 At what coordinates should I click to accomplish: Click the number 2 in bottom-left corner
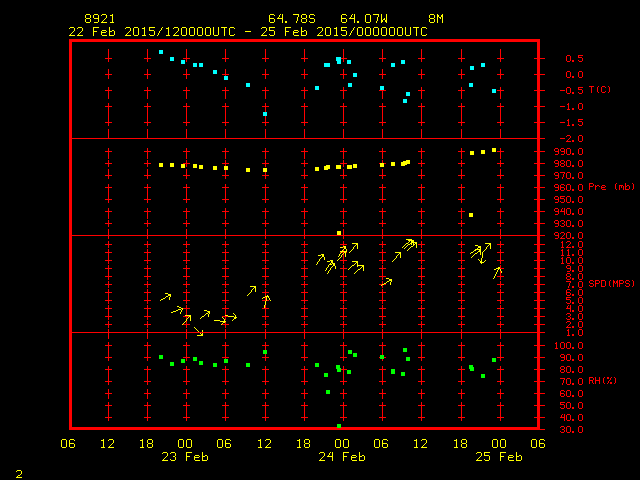19,473
